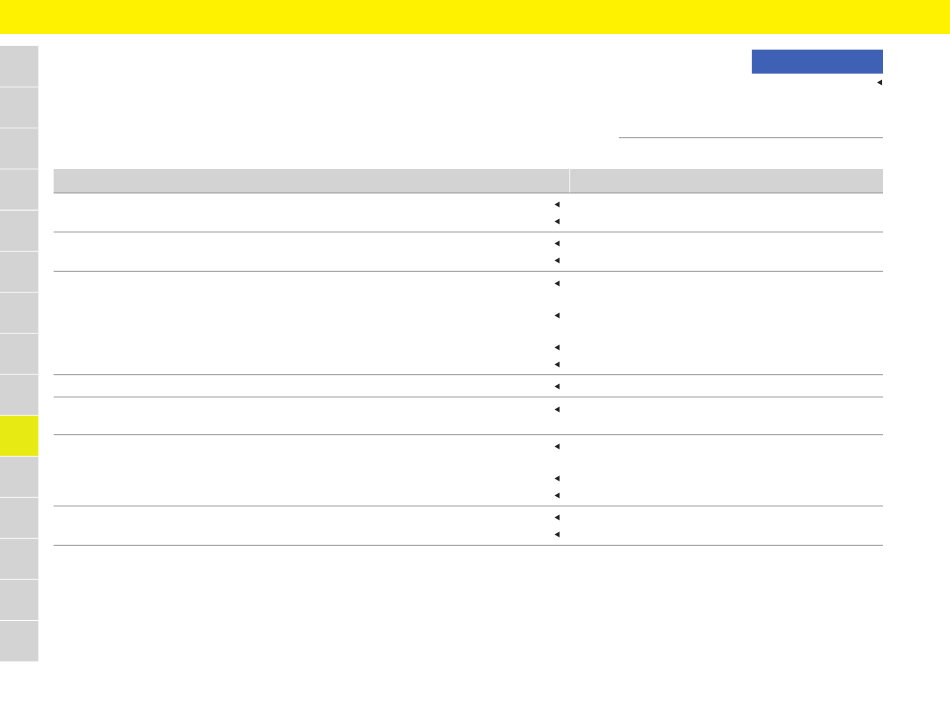
Task: Click the top triangle arrow in the sixth table row
Action: (557, 447)
